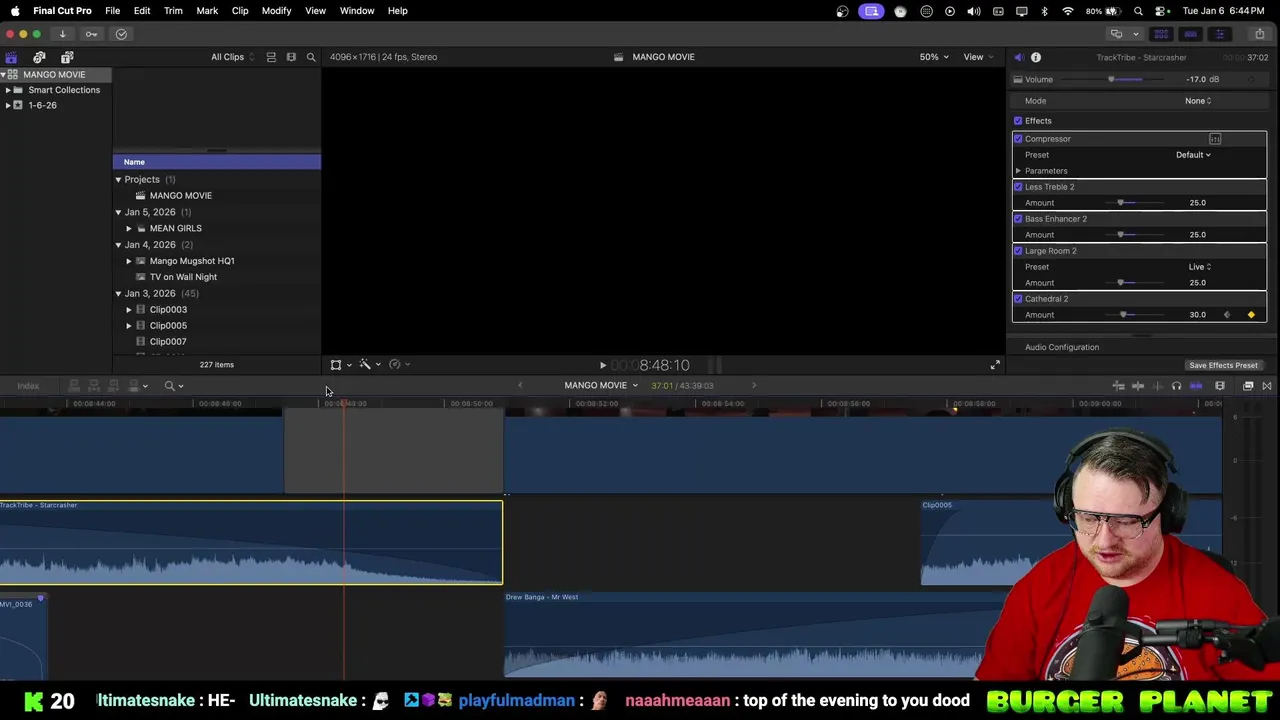
Task: Expand the Smart Collections folder
Action: tap(8, 90)
